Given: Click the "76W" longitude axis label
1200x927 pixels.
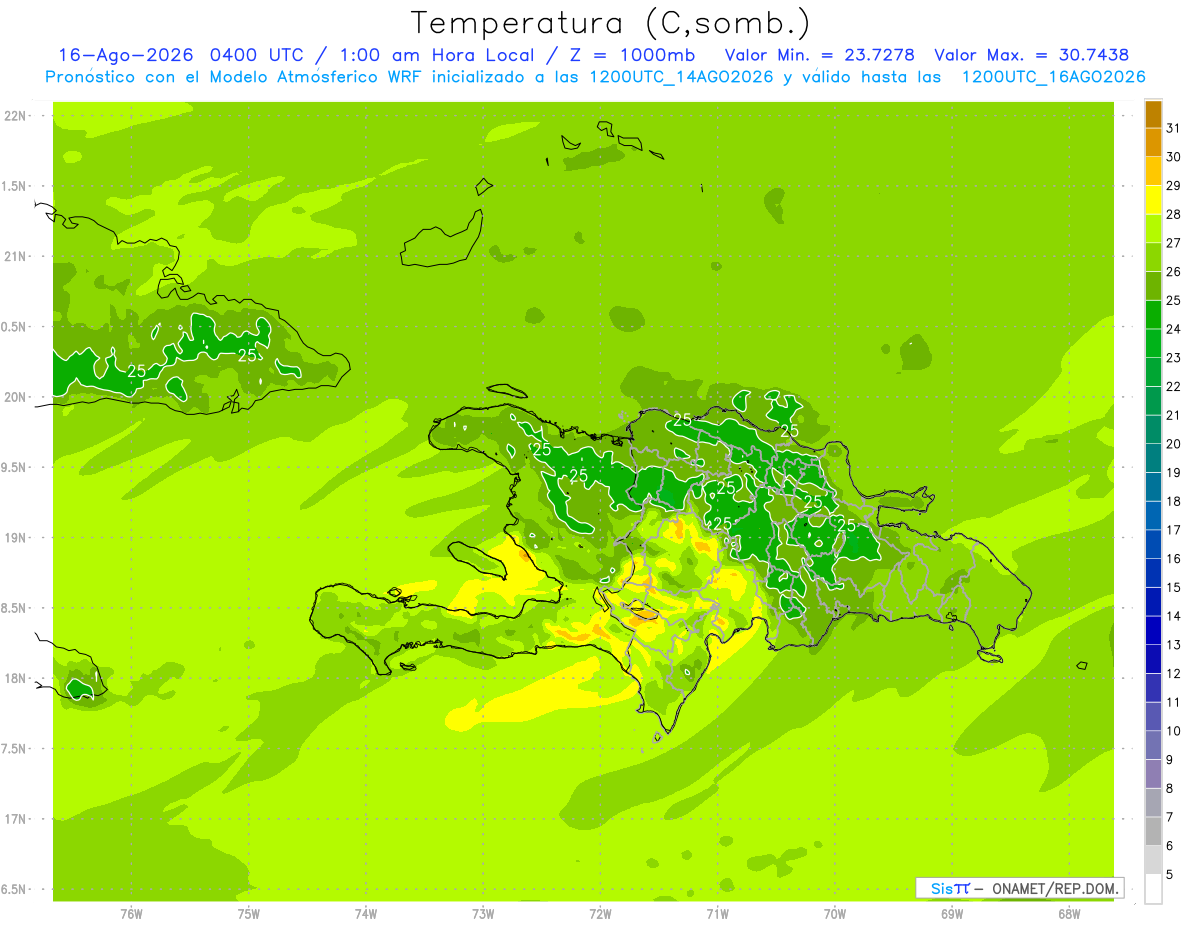Looking at the screenshot, I should pyautogui.click(x=131, y=914).
